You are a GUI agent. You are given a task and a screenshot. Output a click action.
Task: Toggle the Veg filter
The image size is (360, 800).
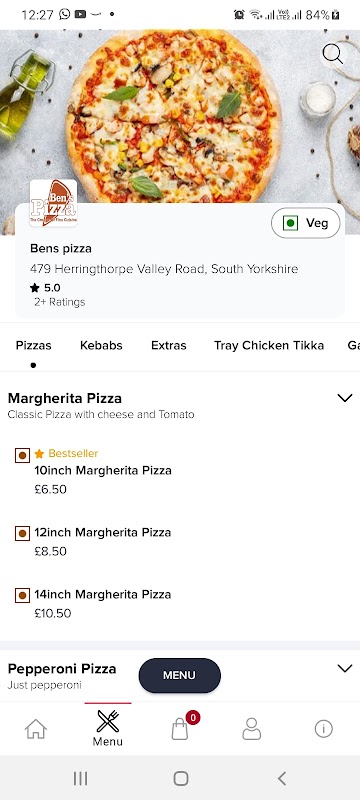[x=305, y=223]
